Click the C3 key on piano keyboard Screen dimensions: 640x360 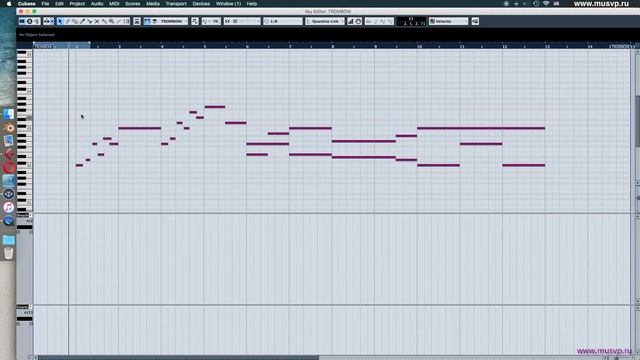(24, 129)
